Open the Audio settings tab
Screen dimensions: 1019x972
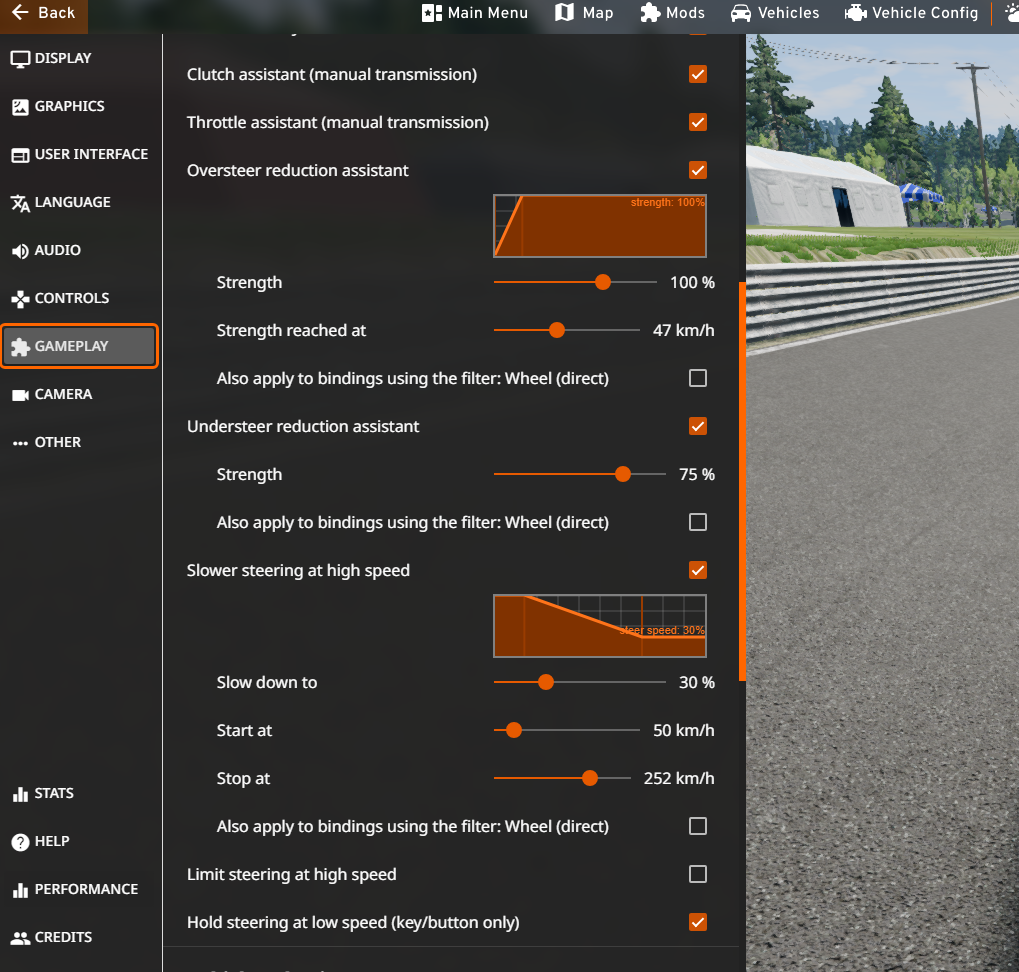(x=79, y=251)
